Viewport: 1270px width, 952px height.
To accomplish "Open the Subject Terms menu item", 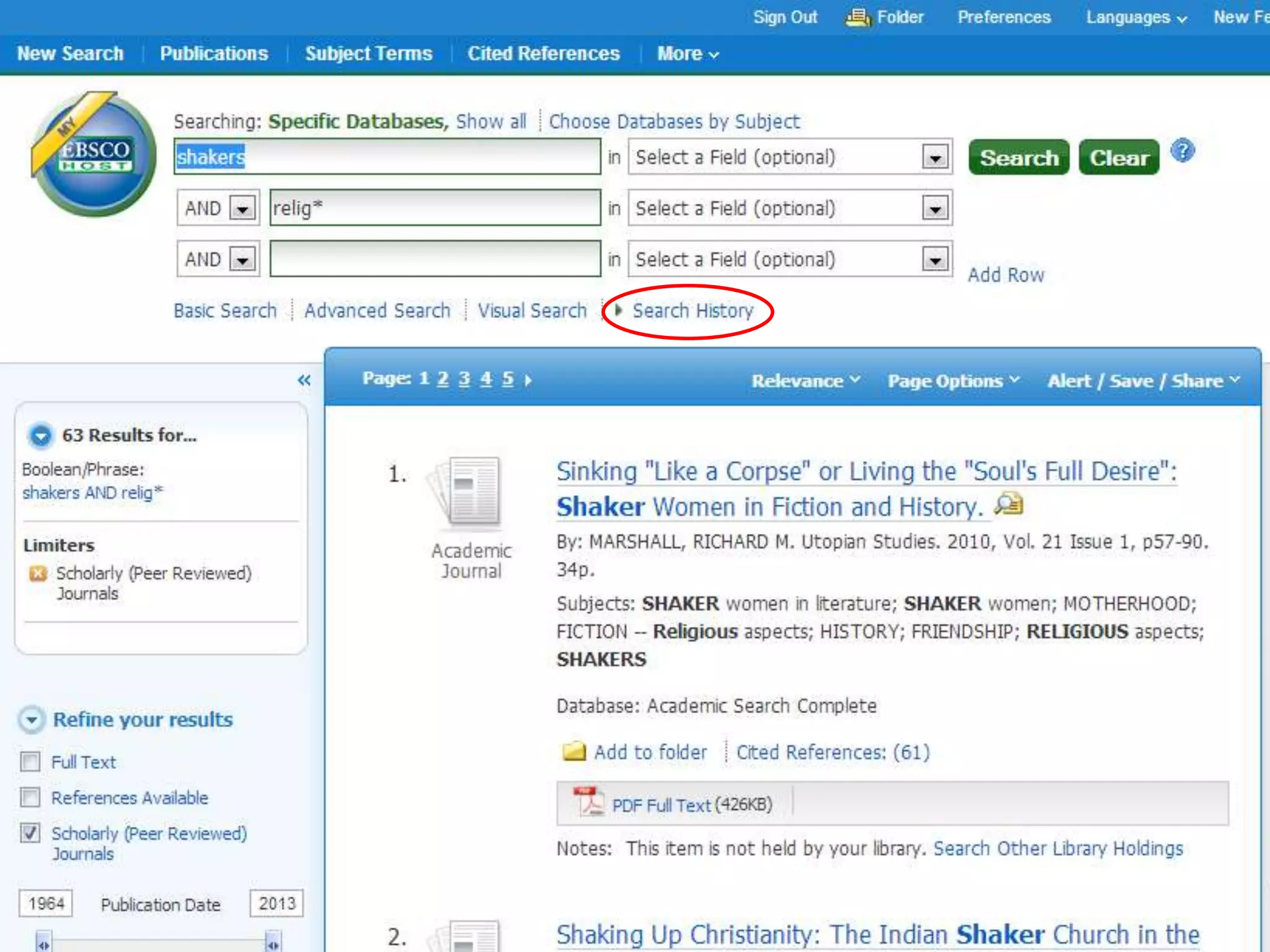I will 368,53.
